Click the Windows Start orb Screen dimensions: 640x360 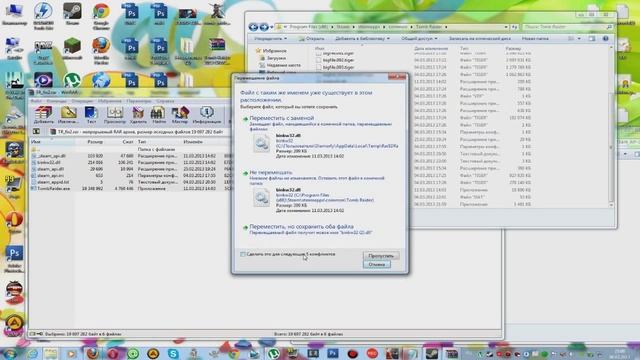(9, 353)
